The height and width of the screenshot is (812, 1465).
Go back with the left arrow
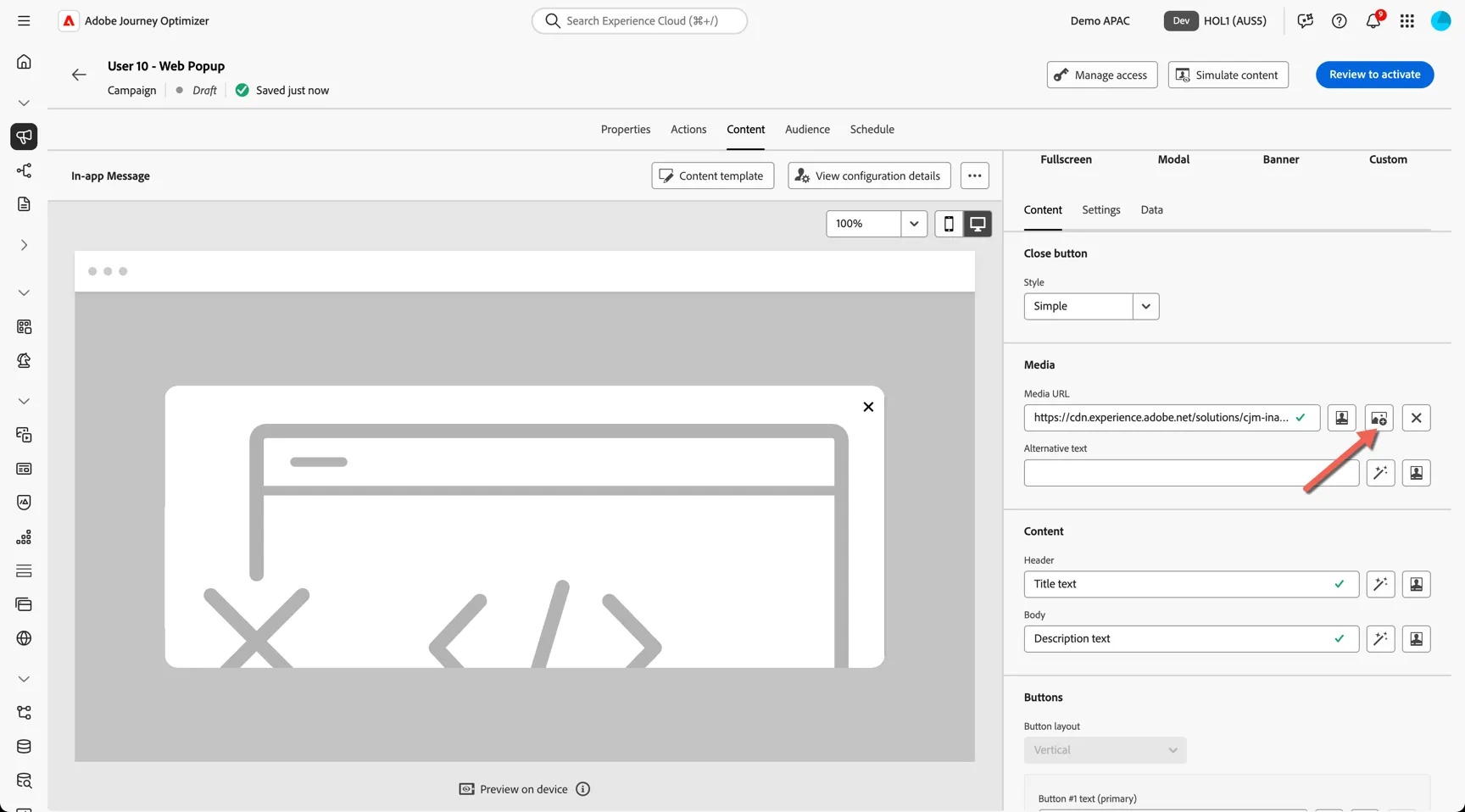pos(79,75)
